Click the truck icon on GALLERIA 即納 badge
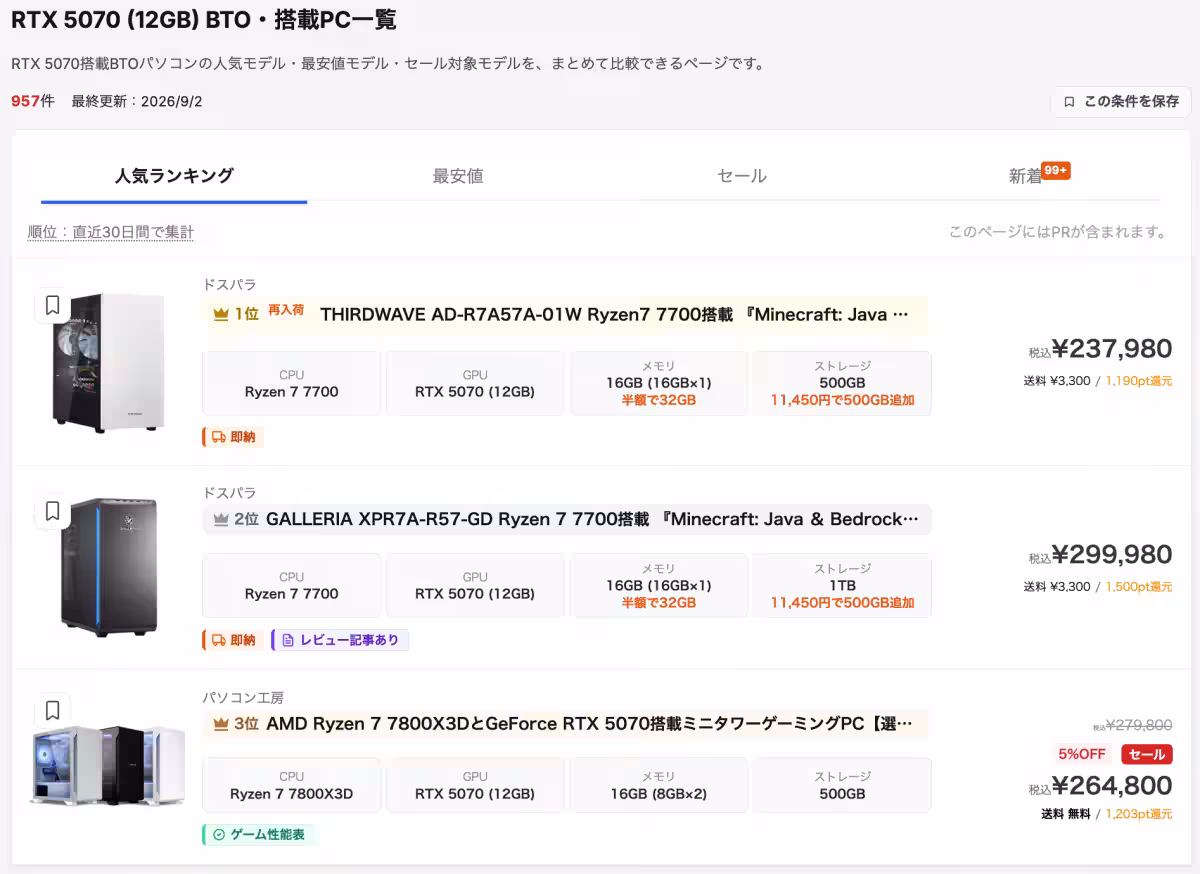The width and height of the screenshot is (1200, 874). pyautogui.click(x=218, y=640)
